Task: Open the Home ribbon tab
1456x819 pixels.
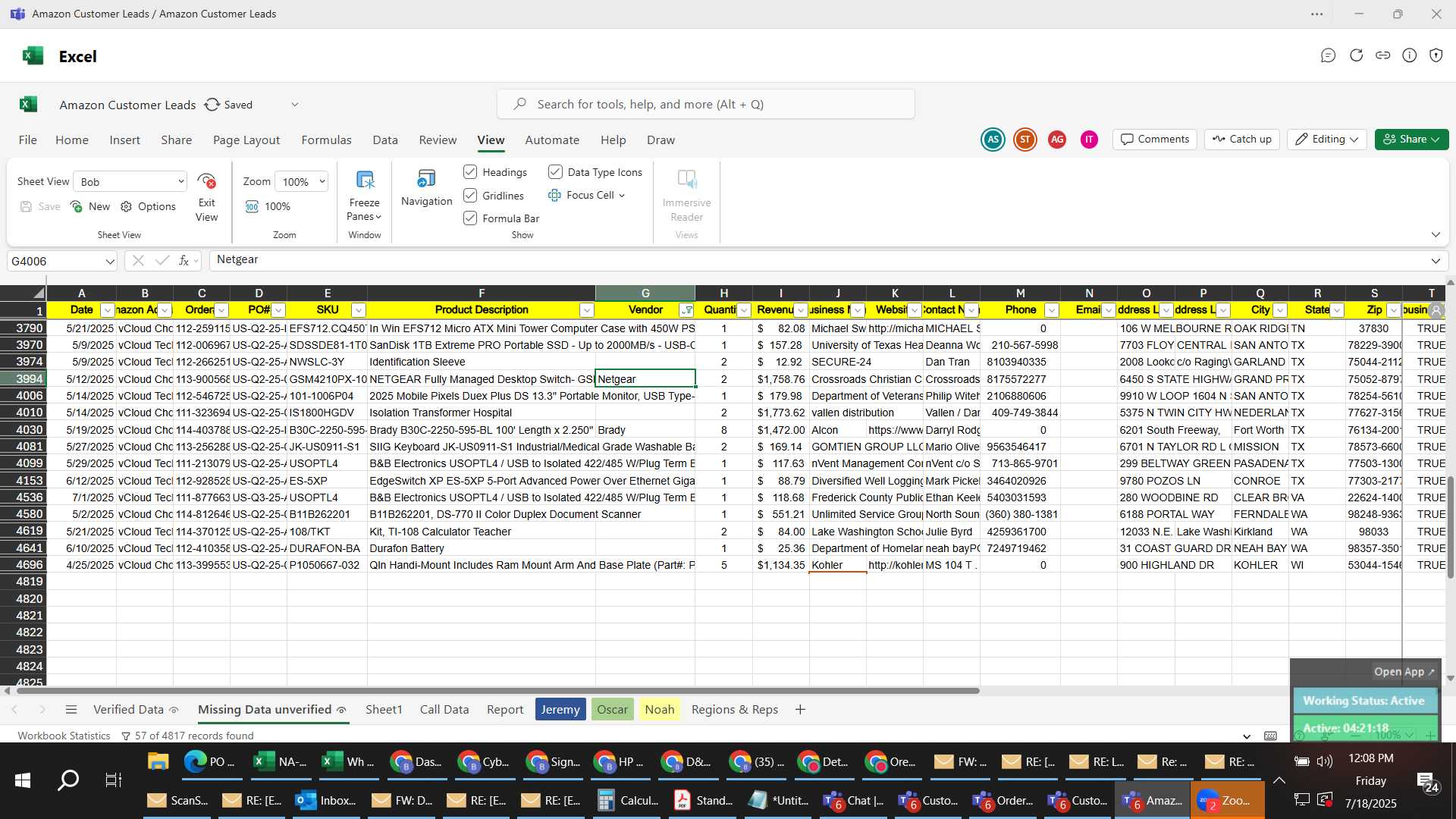Action: (72, 140)
